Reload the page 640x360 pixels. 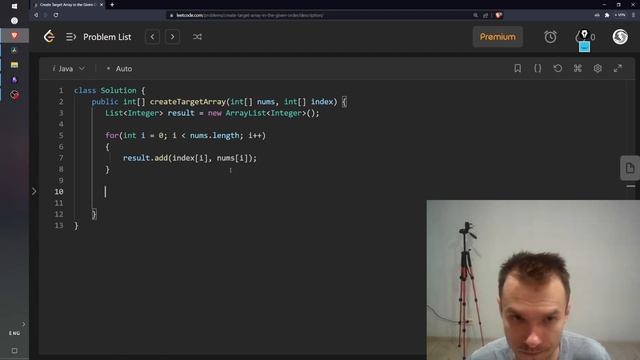(56, 15)
